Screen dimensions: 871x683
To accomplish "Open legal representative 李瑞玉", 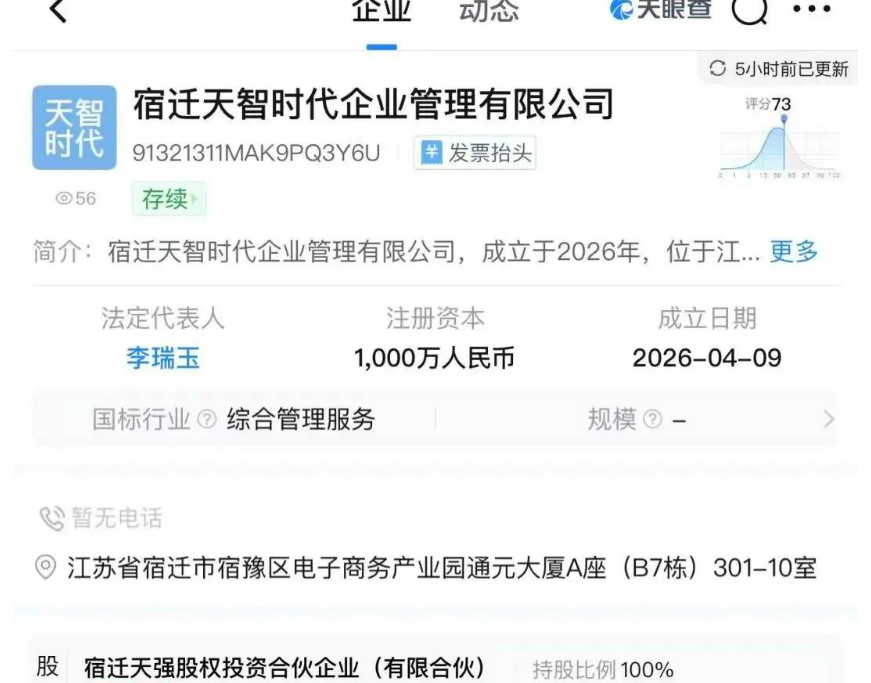I will pyautogui.click(x=163, y=358).
